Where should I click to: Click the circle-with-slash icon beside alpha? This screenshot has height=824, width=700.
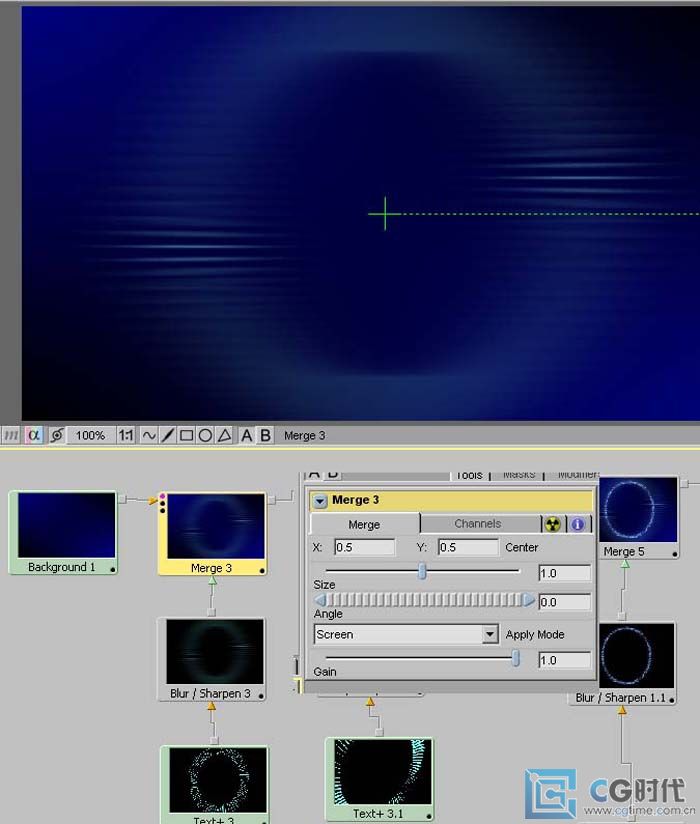point(57,435)
